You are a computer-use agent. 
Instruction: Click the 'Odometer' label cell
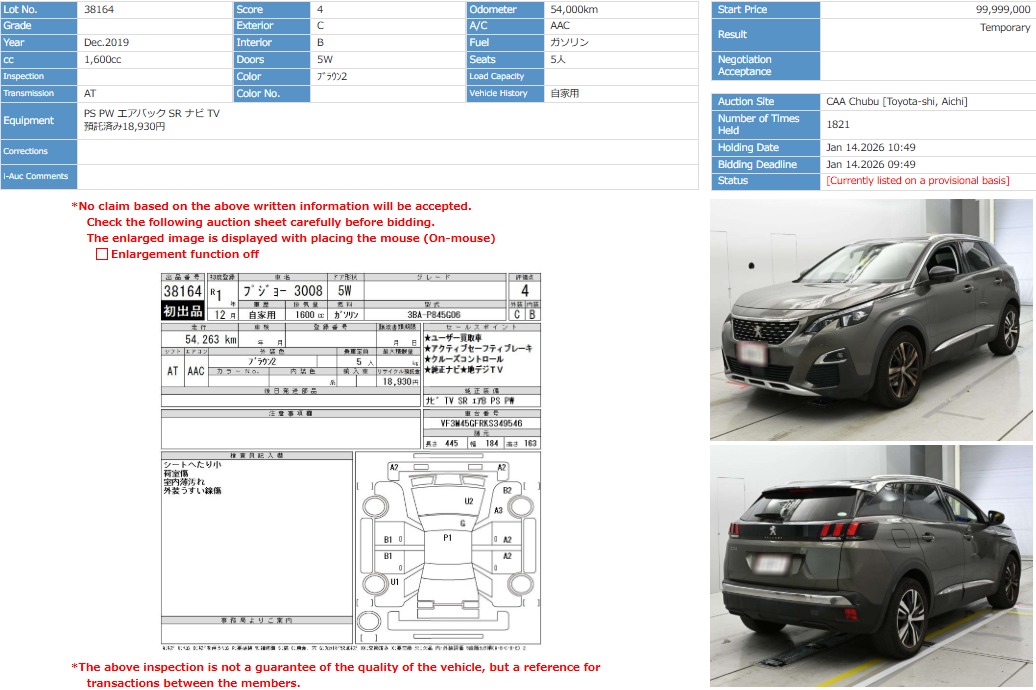505,9
